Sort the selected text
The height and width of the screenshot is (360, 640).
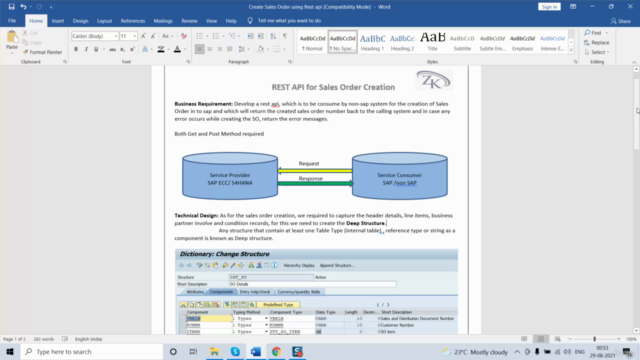273,36
